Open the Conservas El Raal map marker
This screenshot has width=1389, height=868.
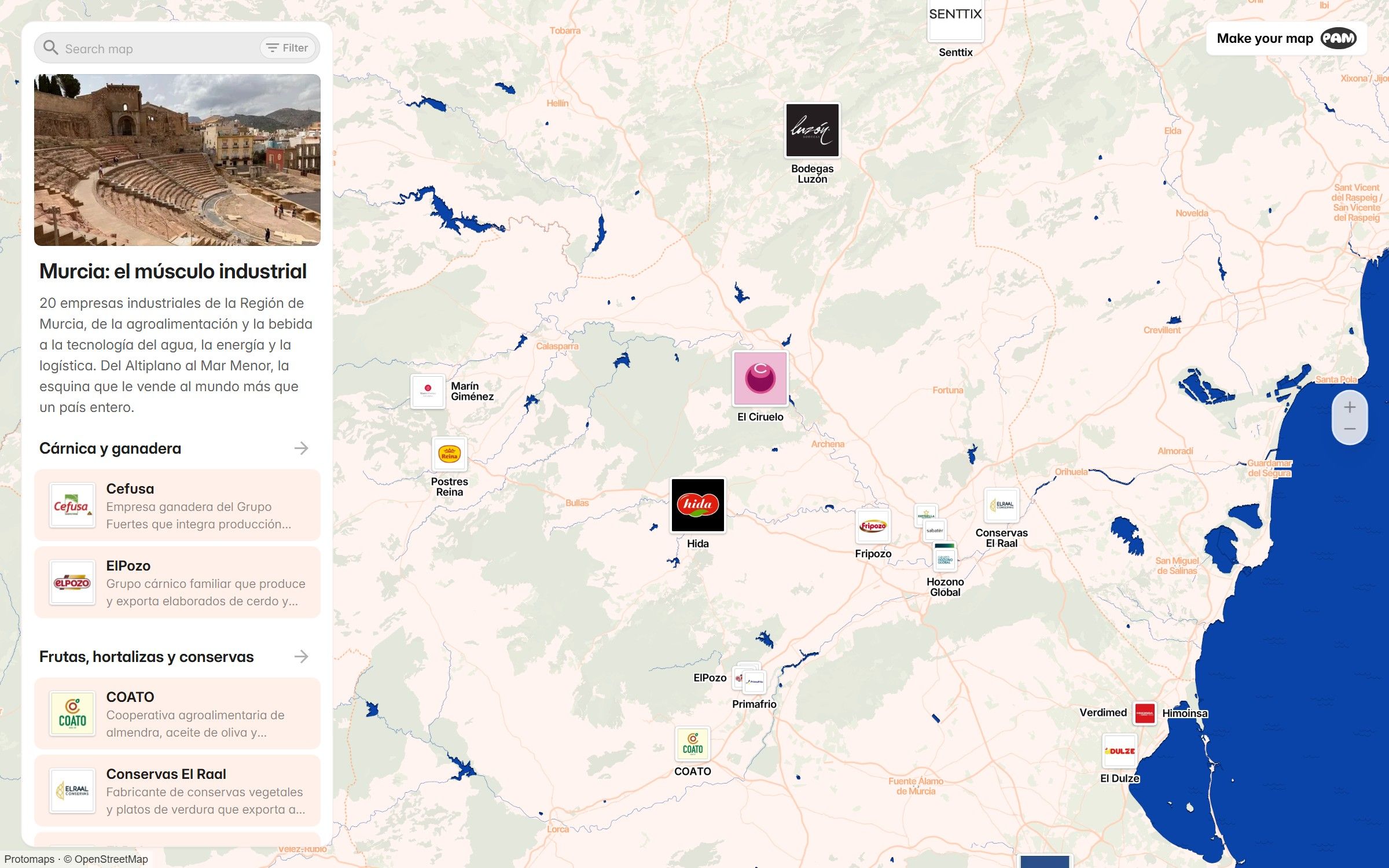coord(1002,505)
